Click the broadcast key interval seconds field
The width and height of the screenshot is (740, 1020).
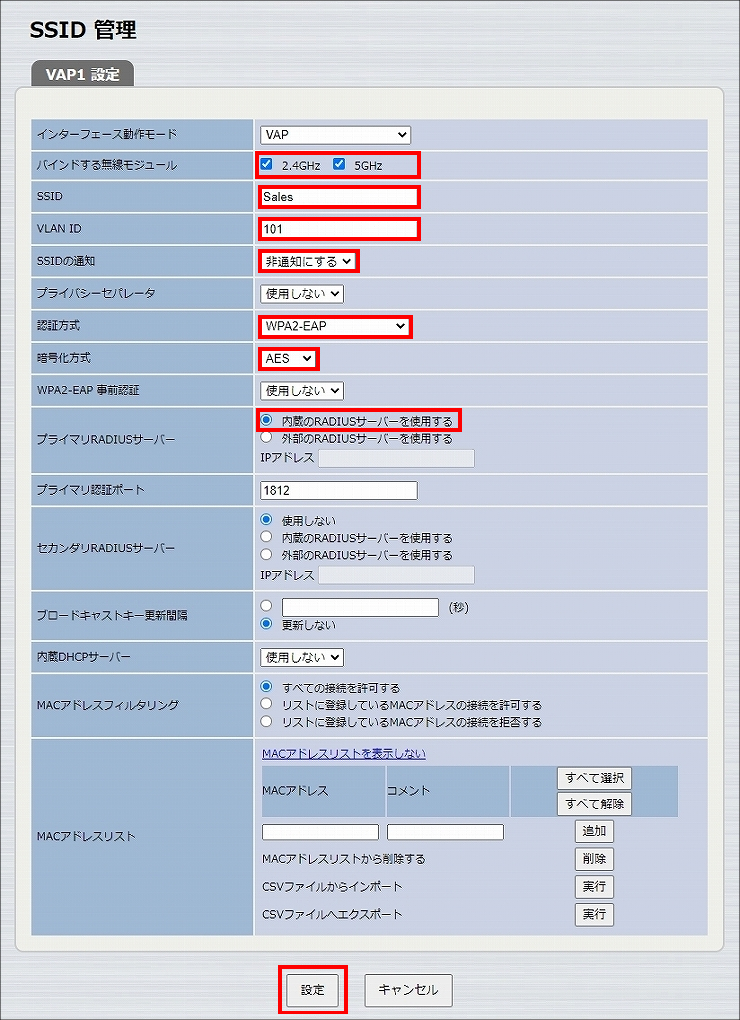(x=360, y=608)
